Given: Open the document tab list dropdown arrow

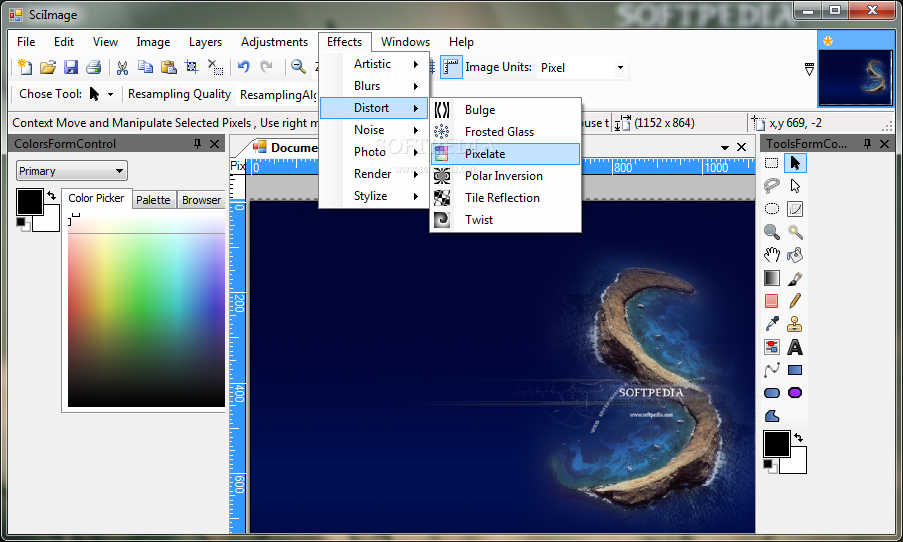Looking at the screenshot, I should [724, 147].
